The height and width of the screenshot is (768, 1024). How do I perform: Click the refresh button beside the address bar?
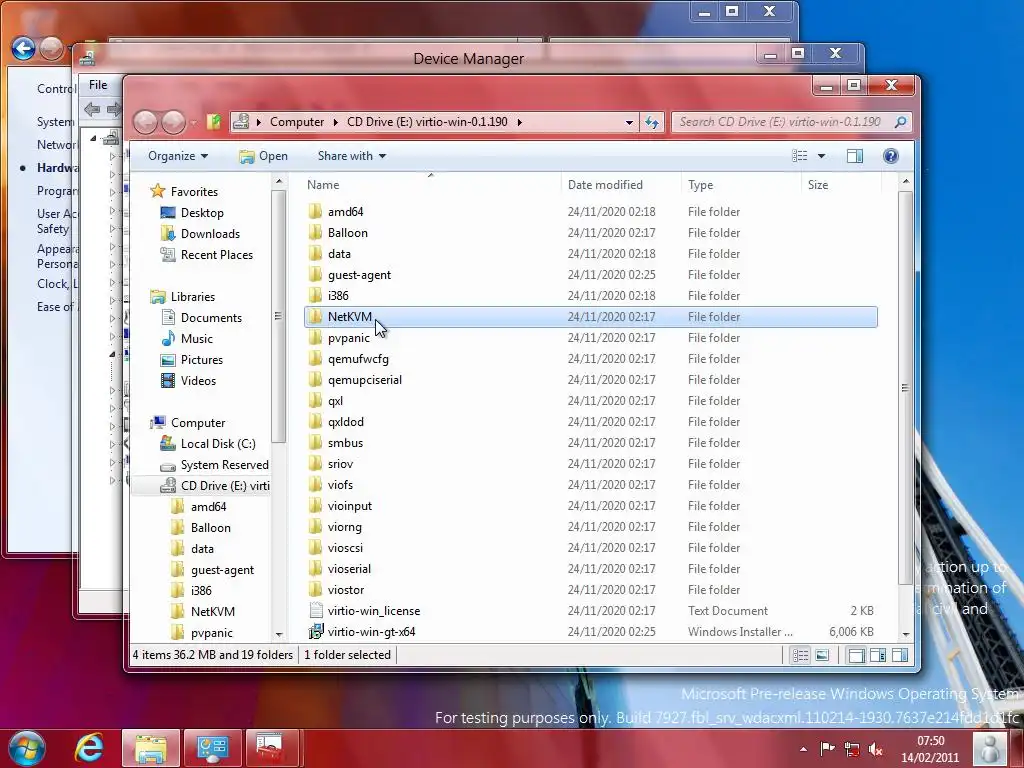coord(652,122)
